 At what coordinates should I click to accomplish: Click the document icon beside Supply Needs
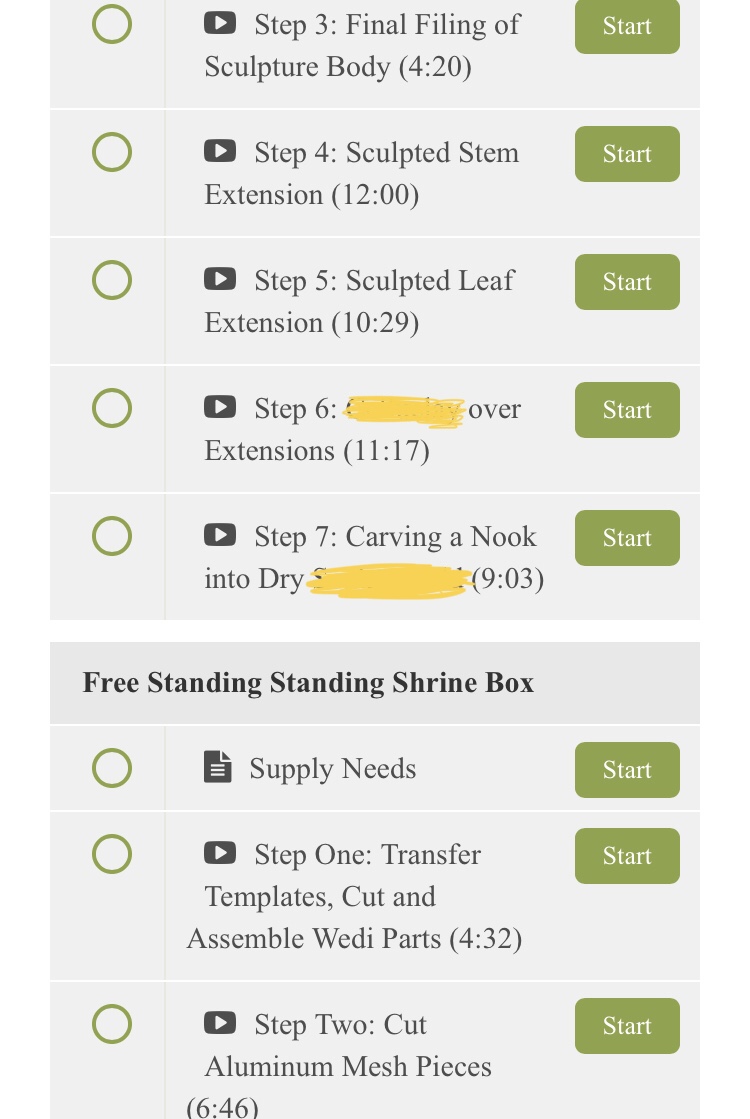pos(218,767)
